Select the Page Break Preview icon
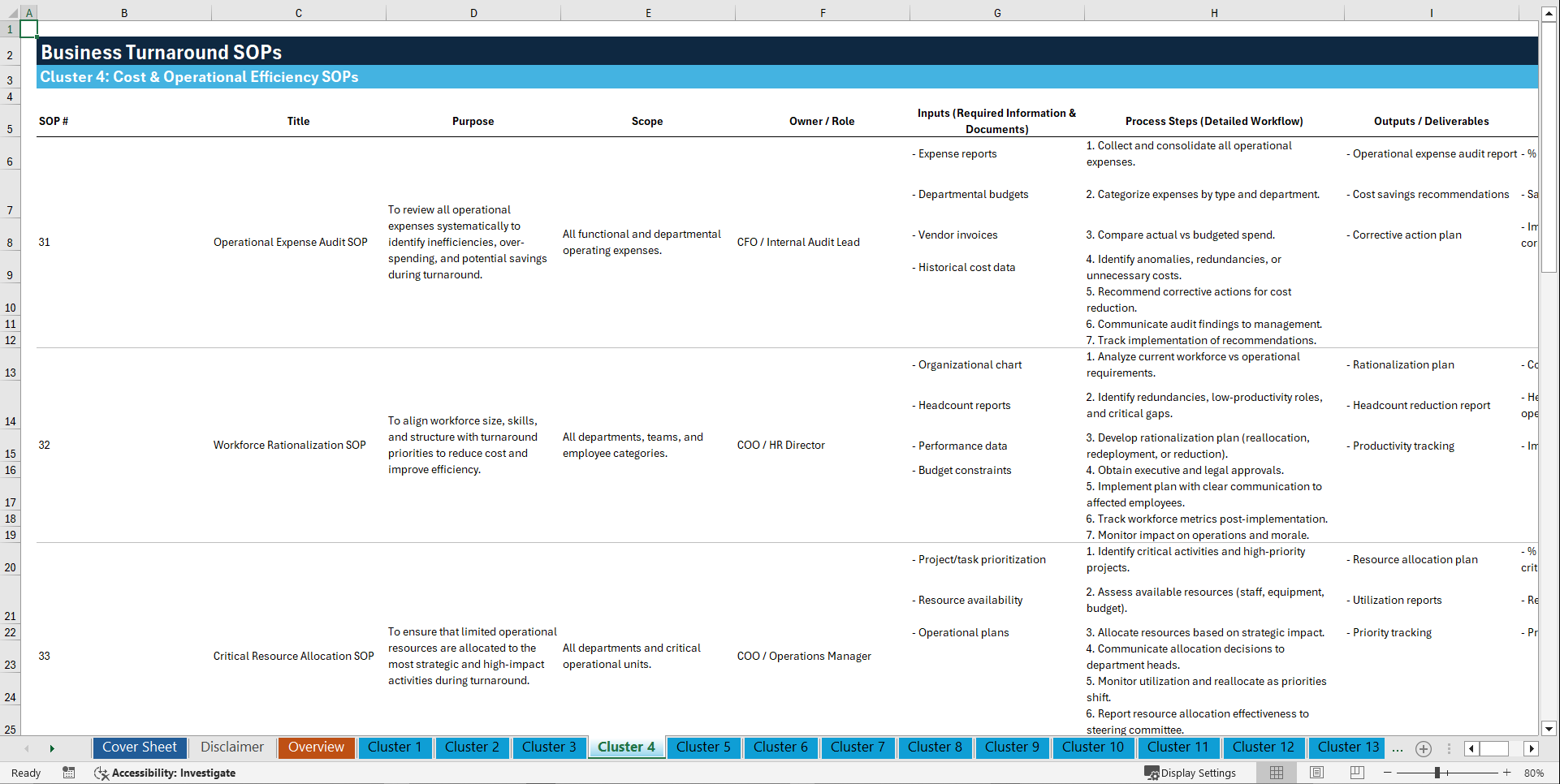 (x=1356, y=773)
